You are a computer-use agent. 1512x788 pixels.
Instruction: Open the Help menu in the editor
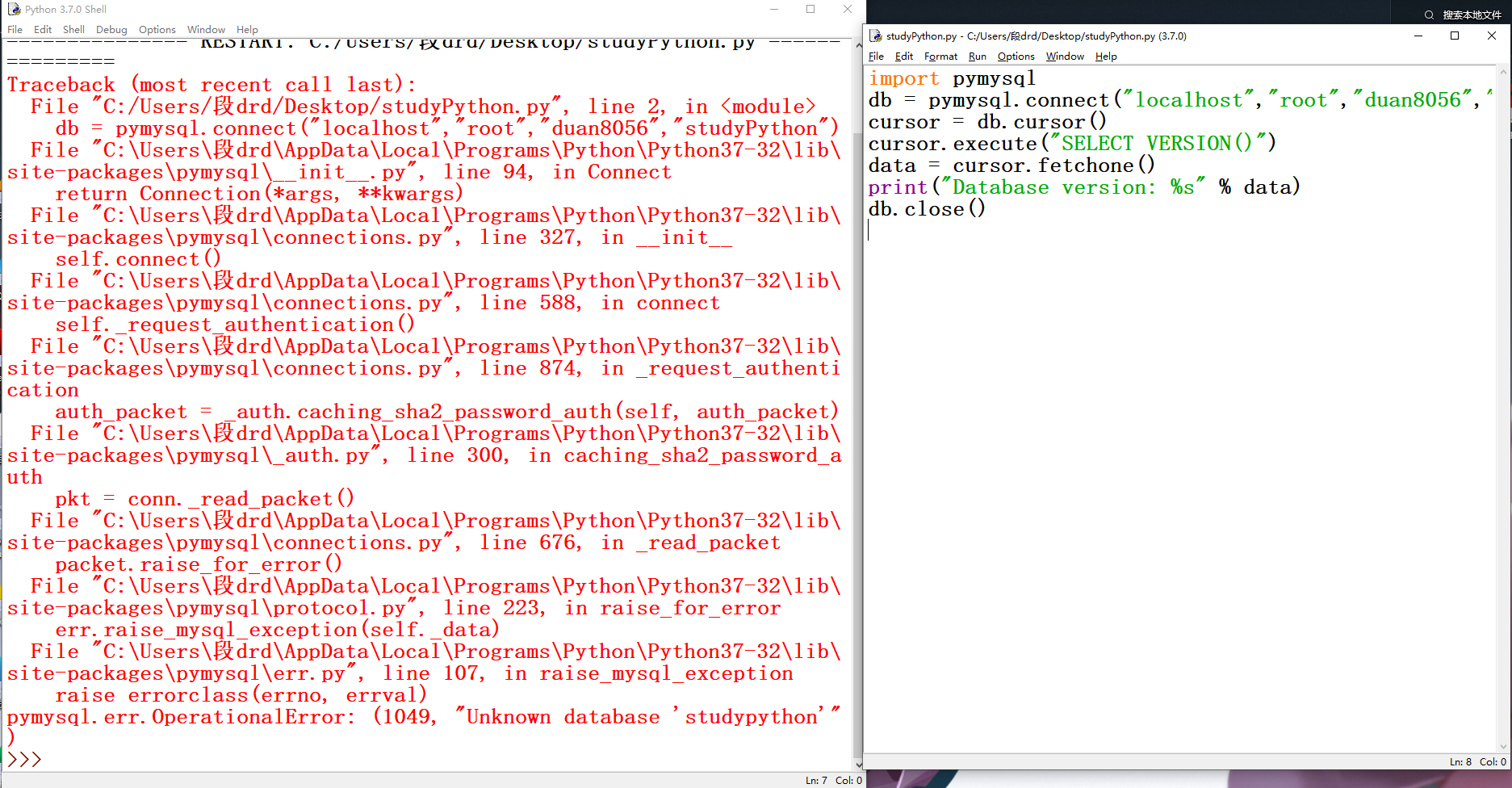pyautogui.click(x=1106, y=57)
